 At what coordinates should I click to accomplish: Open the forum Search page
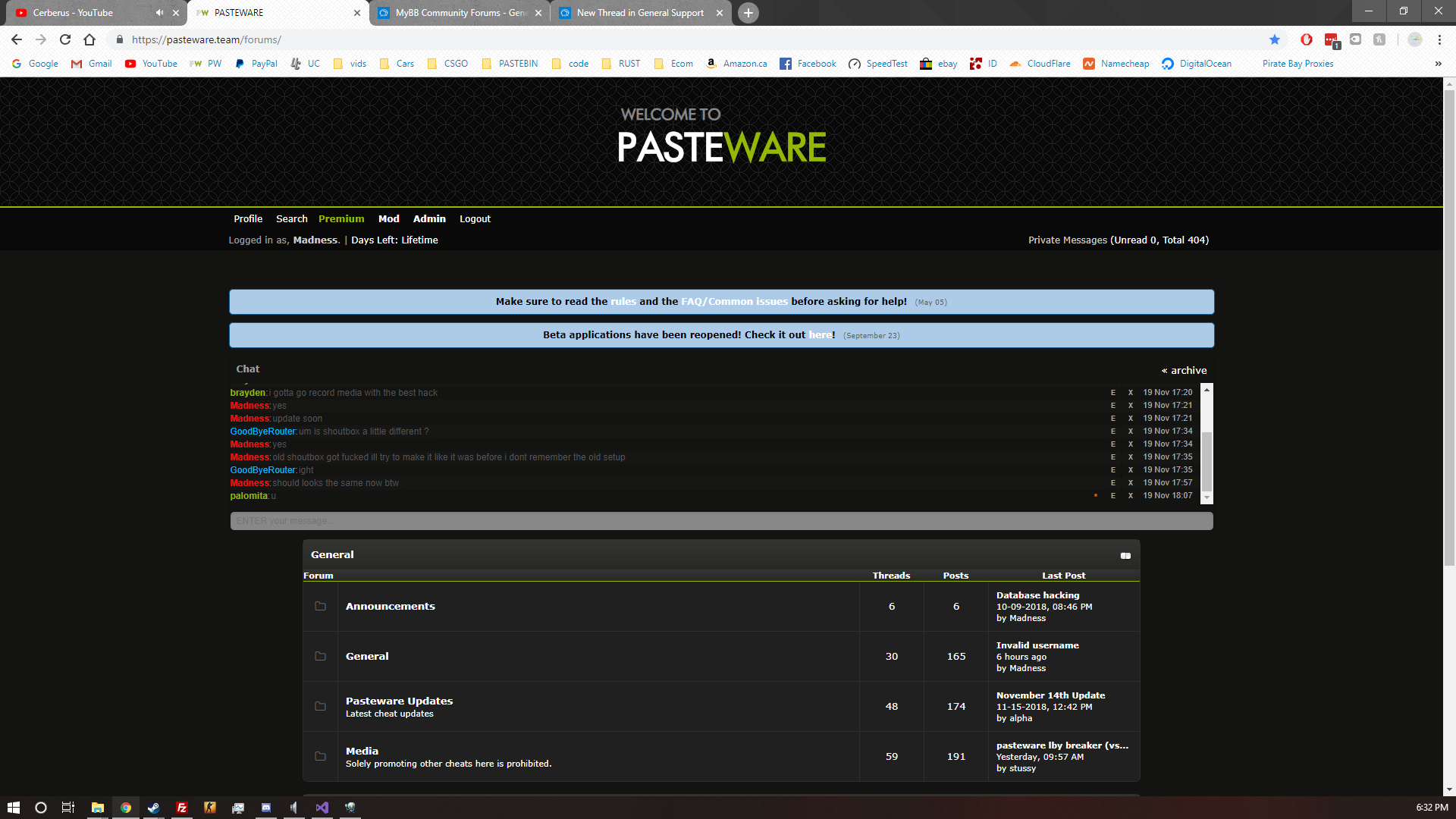pos(292,218)
